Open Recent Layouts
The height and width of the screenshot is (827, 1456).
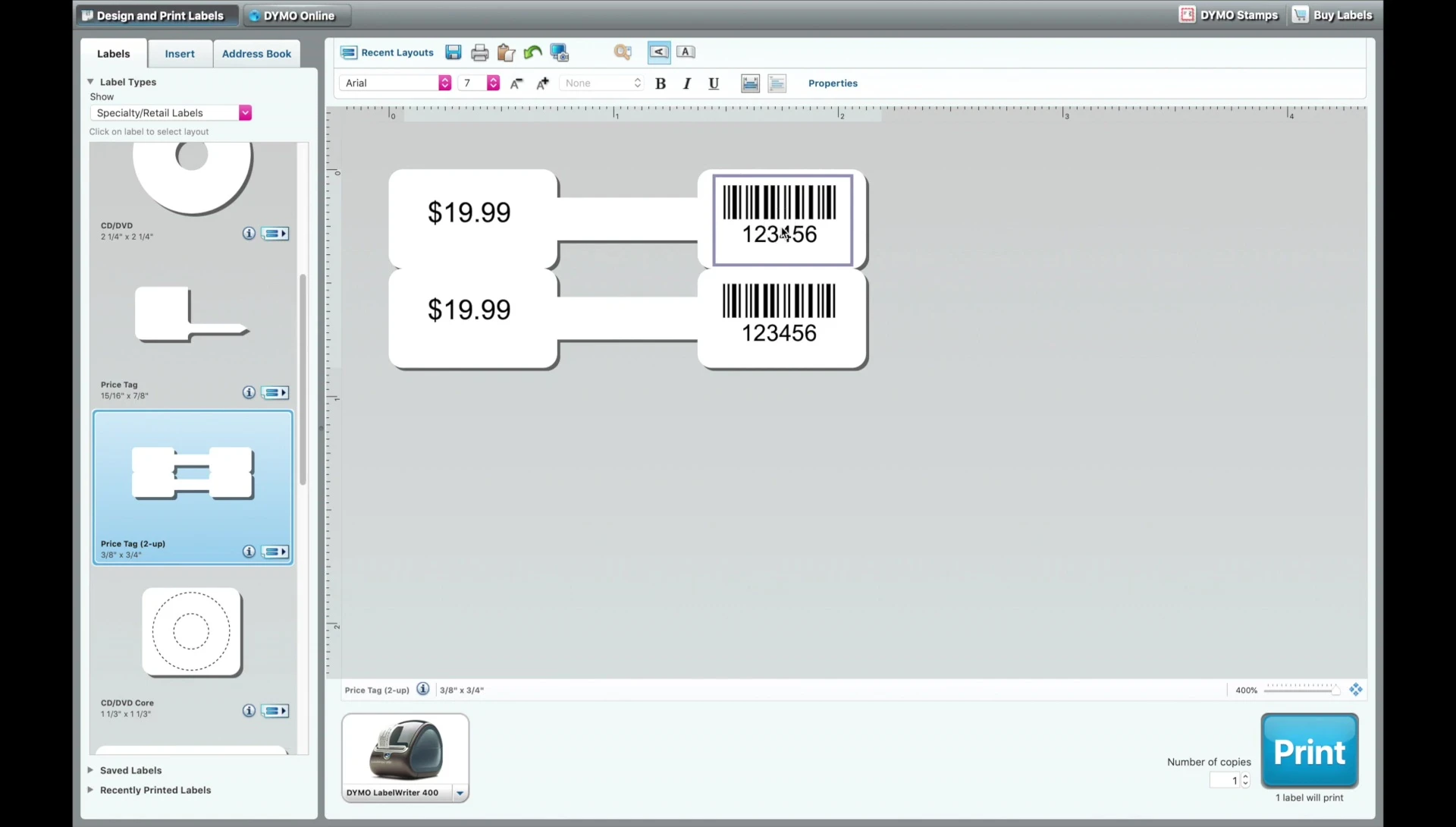[x=388, y=52]
